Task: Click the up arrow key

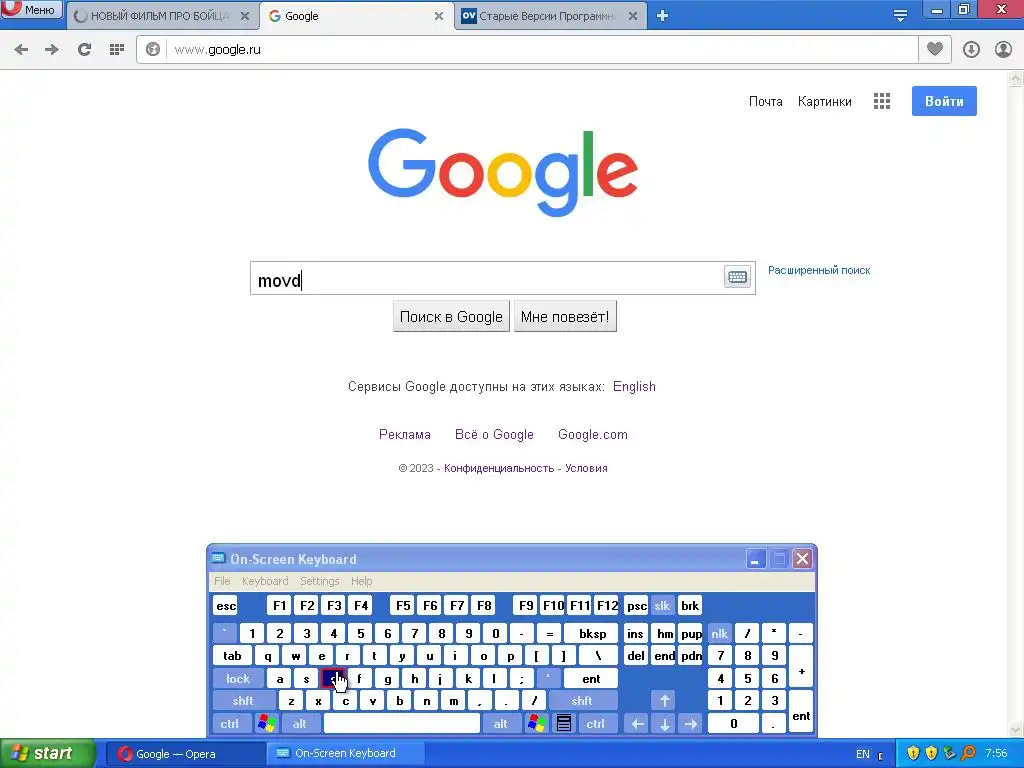Action: point(664,701)
